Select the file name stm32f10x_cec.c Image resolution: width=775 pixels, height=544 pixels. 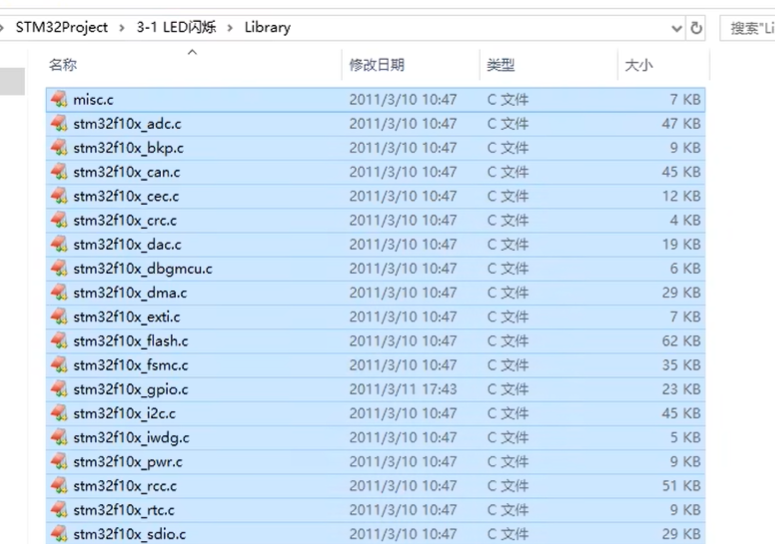[126, 196]
